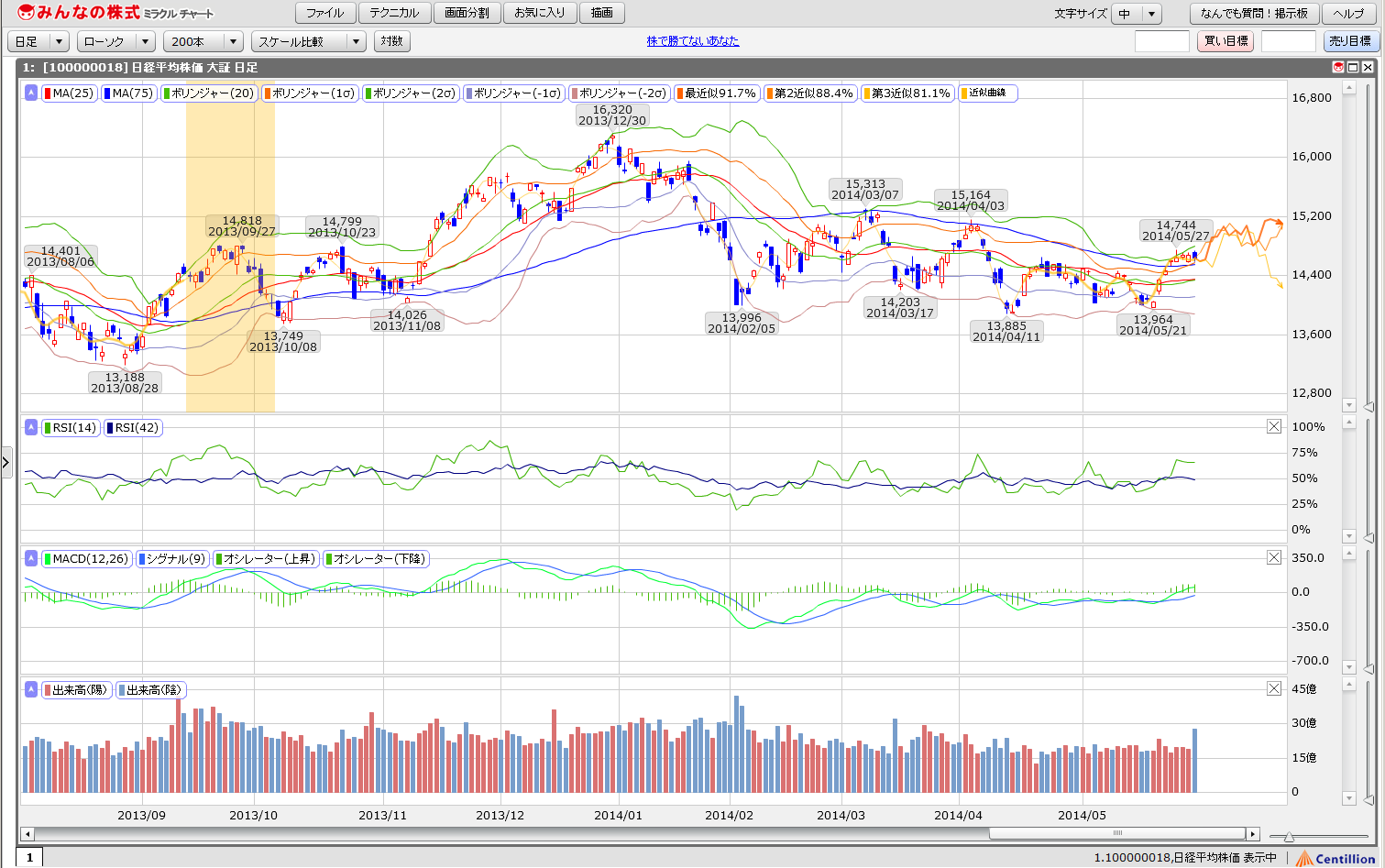This screenshot has width=1385, height=868.
Task: Open the 文字サイズ font size dropdown
Action: (1137, 14)
